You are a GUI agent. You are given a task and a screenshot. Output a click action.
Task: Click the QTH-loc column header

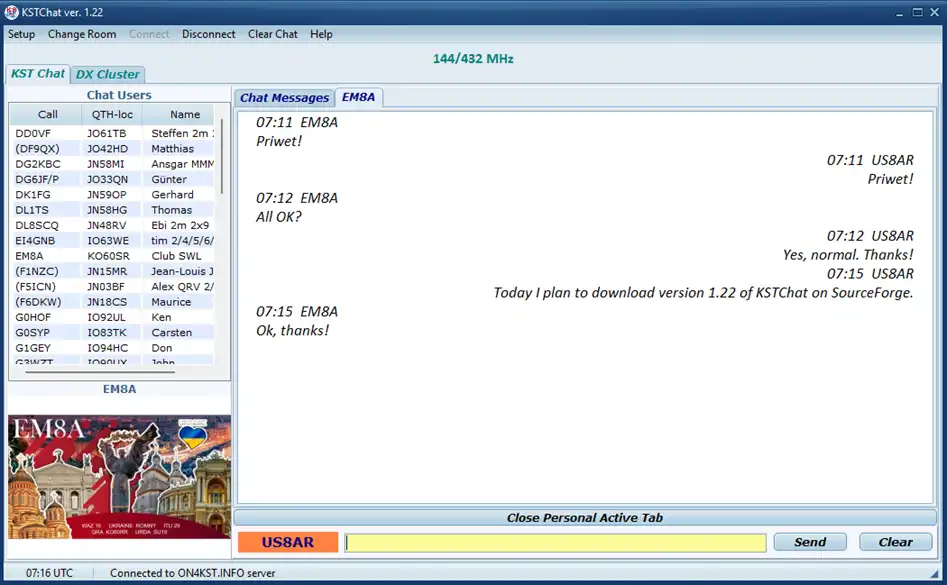click(x=112, y=114)
